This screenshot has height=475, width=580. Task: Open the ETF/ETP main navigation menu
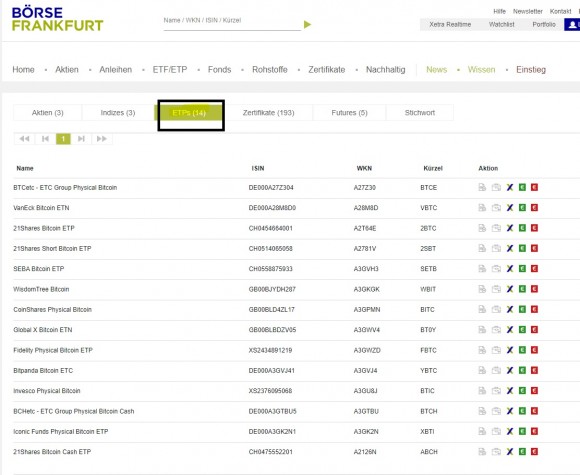[170, 70]
